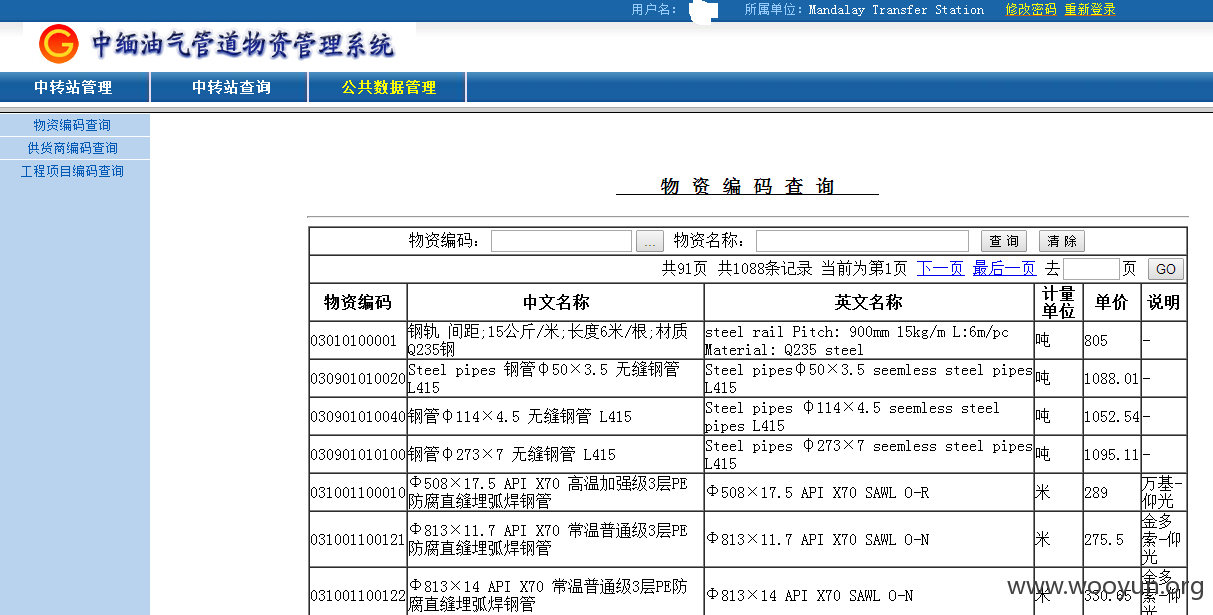The width and height of the screenshot is (1213, 615).
Task: Open 供货商编码查询 in sidebar
Action: [72, 148]
